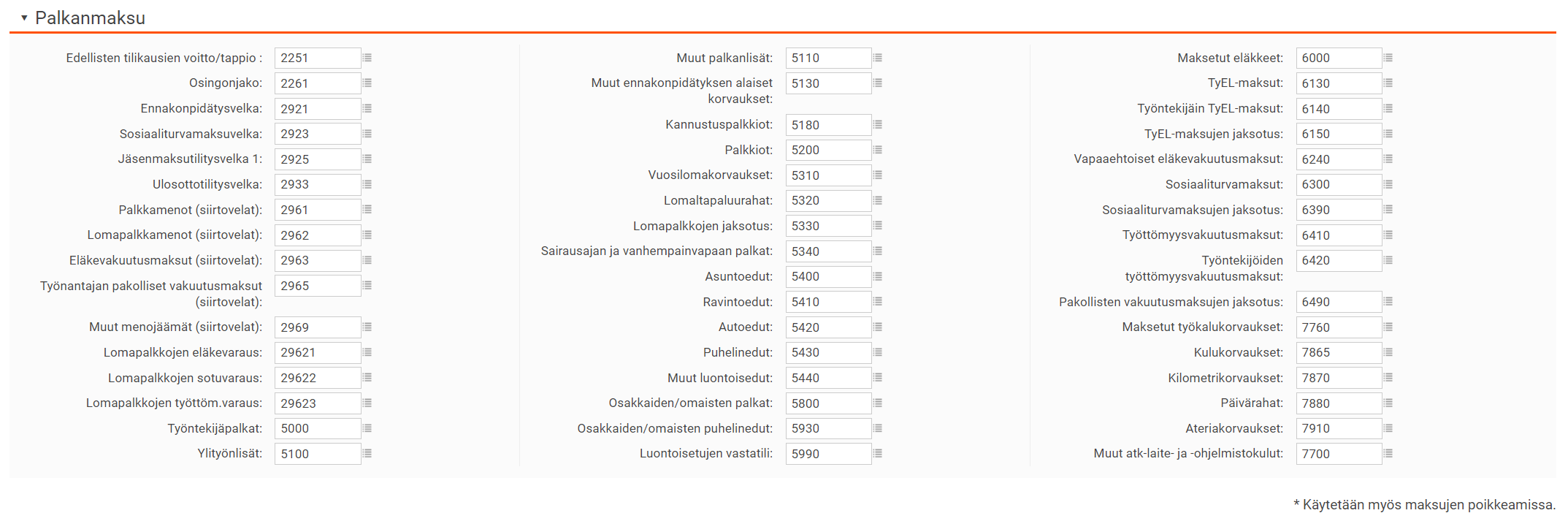Open list icon next to Kannustuspalkkiot
Viewport: 1568px width, 532px height.
click(878, 125)
